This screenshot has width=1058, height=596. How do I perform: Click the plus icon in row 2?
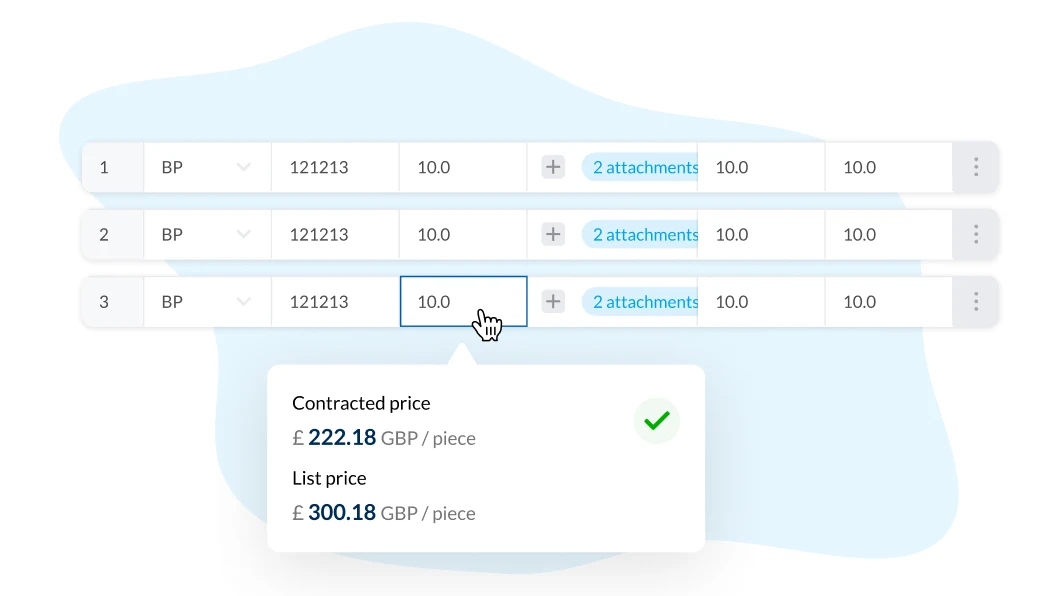(x=553, y=234)
